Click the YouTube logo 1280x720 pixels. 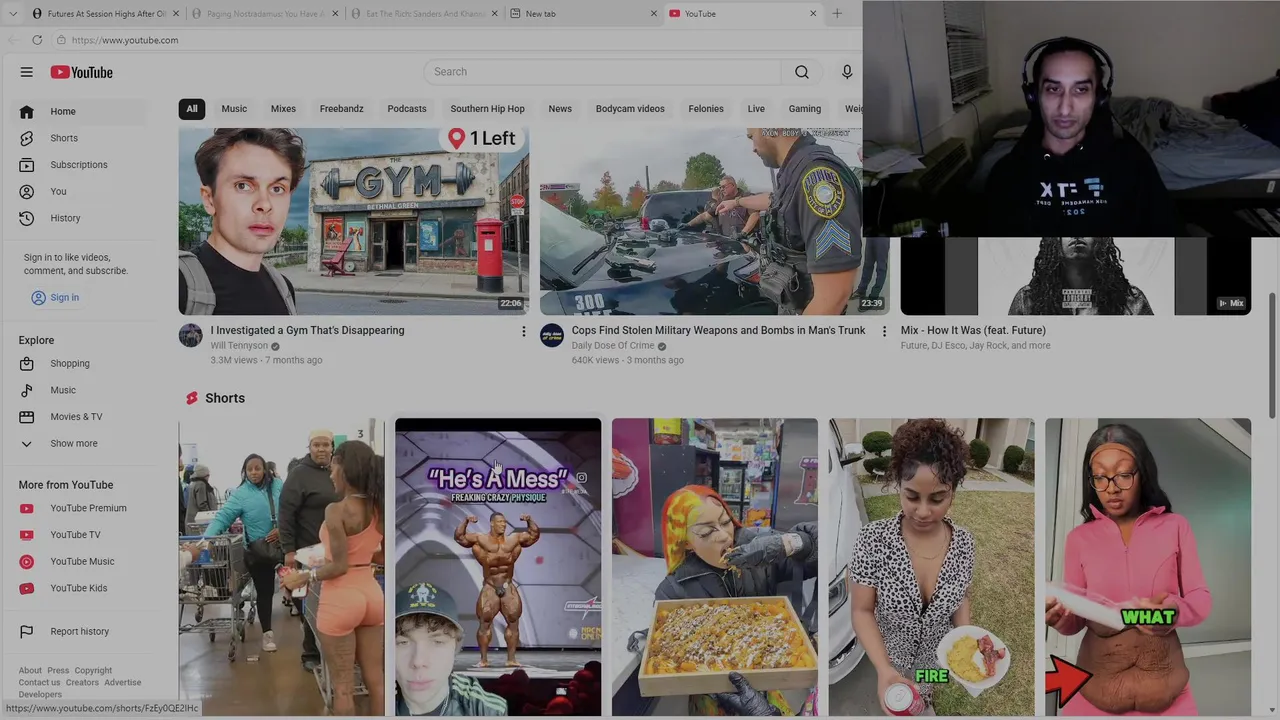pyautogui.click(x=82, y=72)
